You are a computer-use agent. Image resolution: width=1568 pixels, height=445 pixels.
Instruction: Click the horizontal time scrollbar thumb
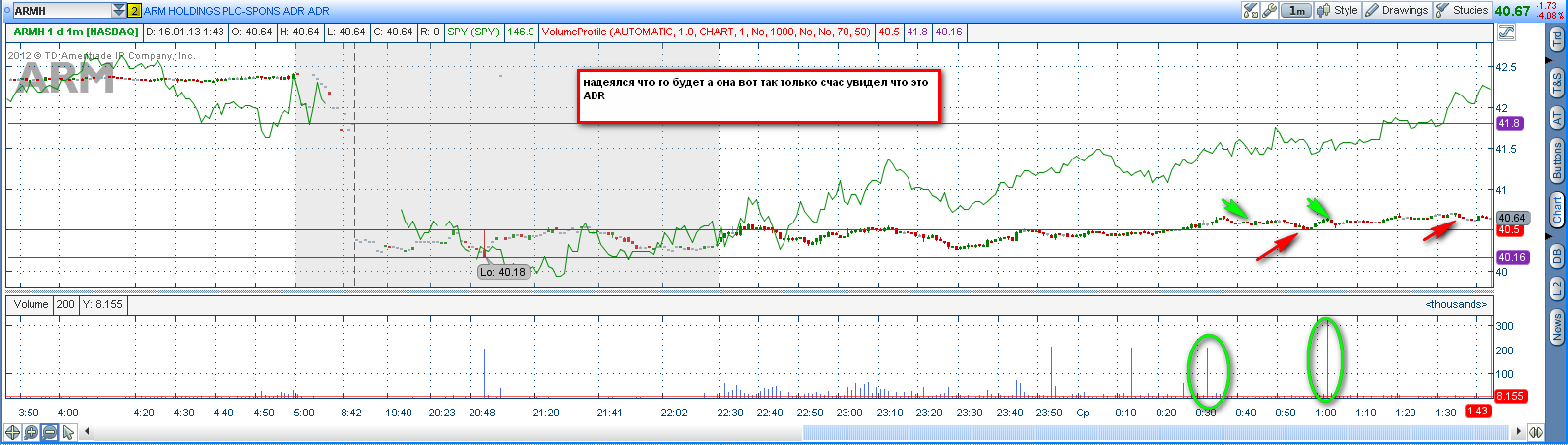[1156, 432]
